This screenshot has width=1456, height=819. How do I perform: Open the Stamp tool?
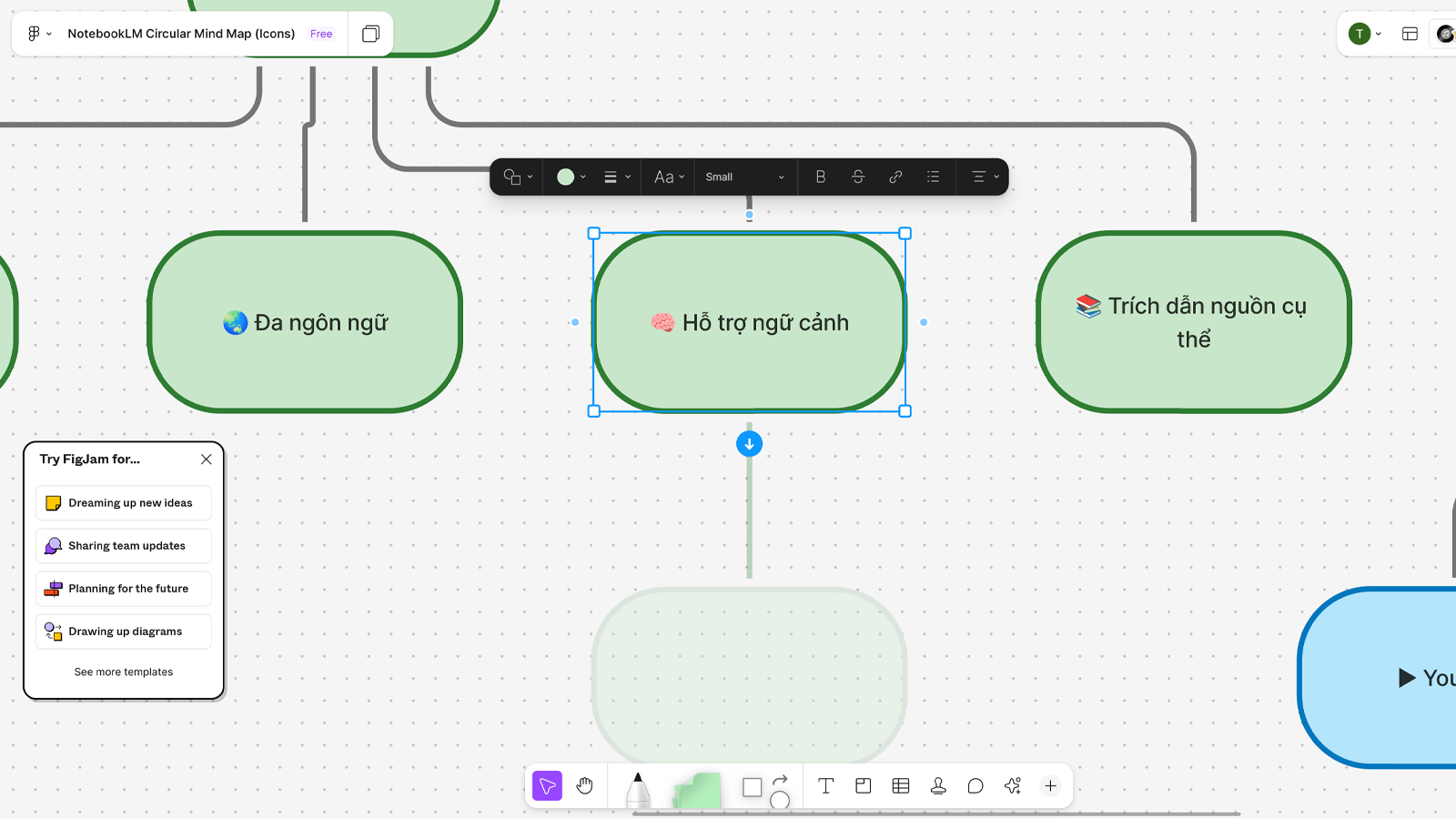coord(938,786)
